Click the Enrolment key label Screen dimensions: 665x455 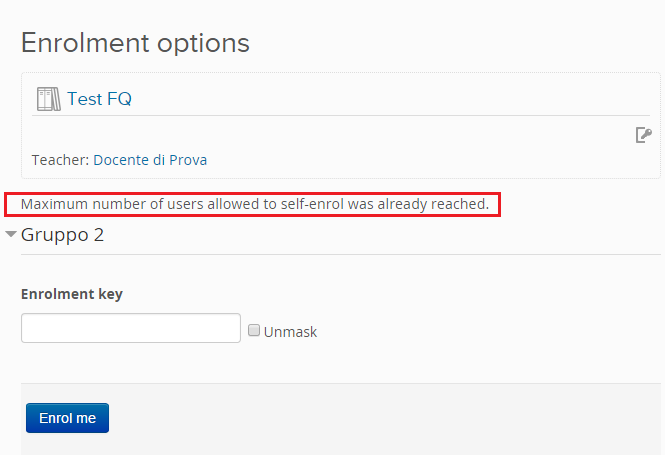click(x=72, y=294)
